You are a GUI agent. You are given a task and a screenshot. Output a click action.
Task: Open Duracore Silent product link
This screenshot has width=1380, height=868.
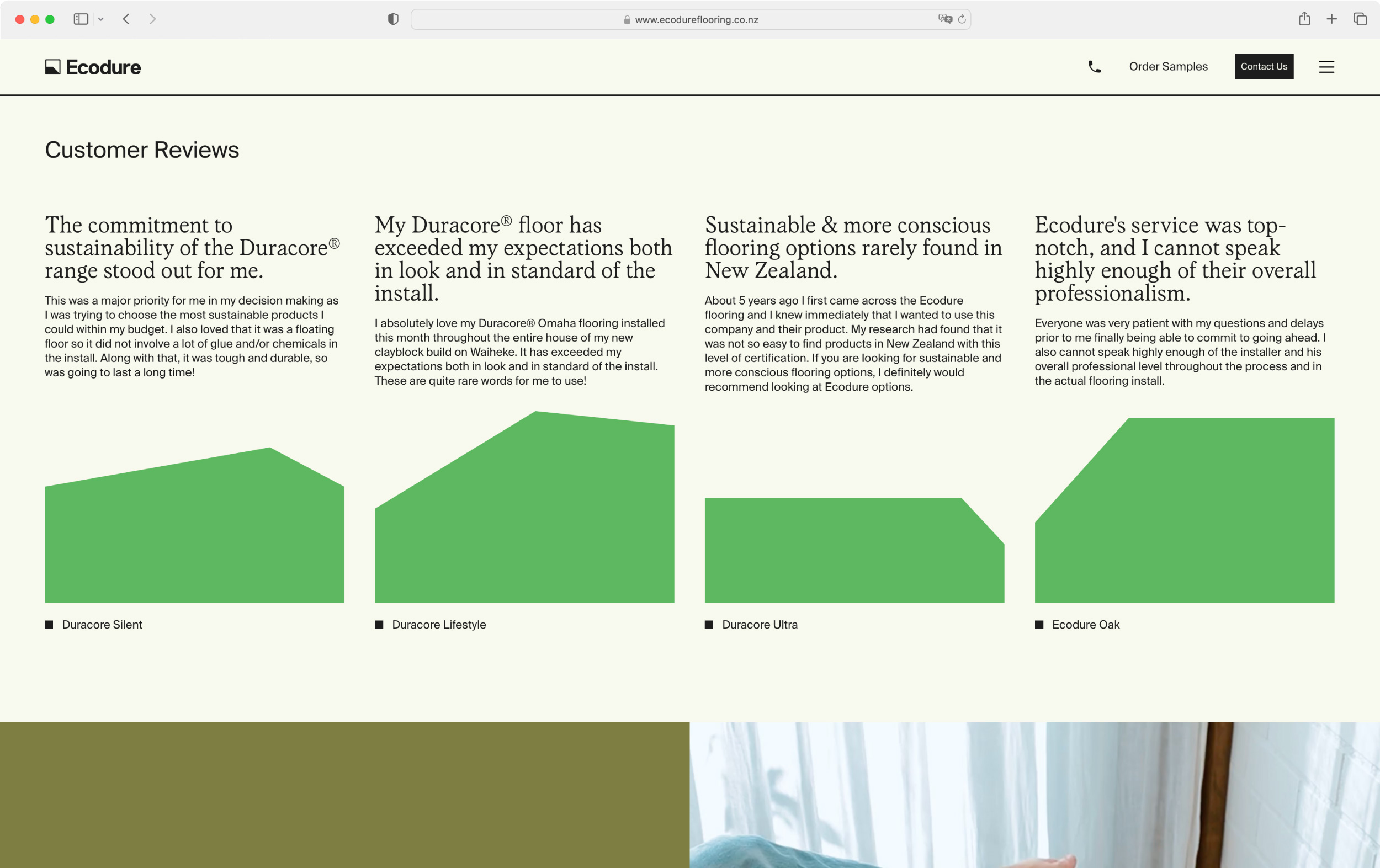[102, 625]
